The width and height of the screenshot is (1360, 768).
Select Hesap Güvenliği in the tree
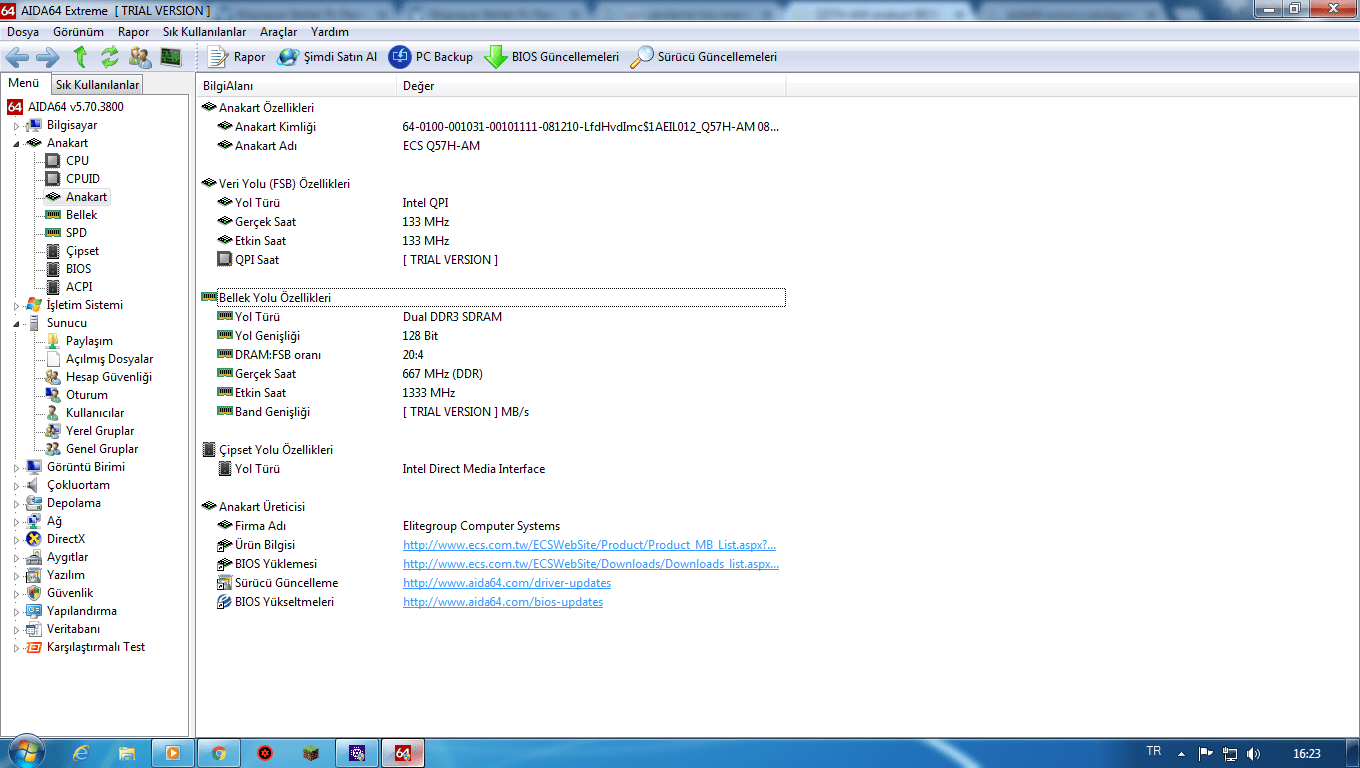[109, 377]
